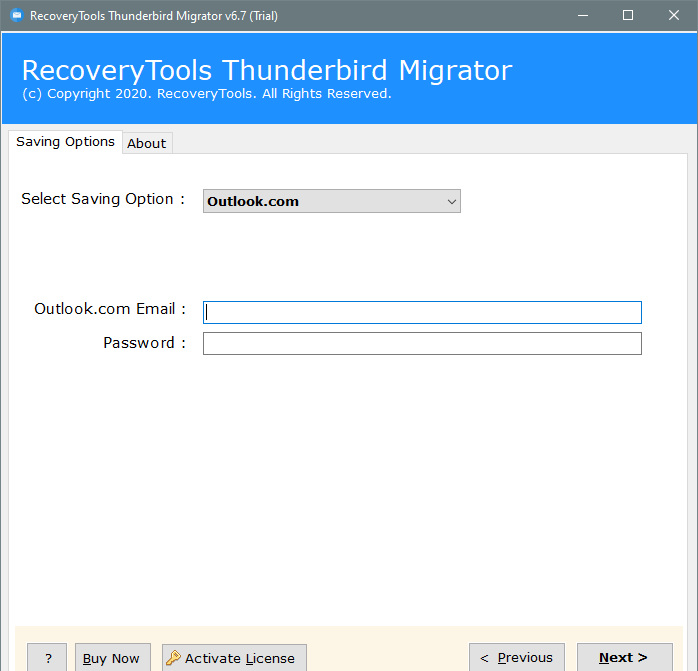Minimize the Thunderbird Migrator window

(x=583, y=16)
